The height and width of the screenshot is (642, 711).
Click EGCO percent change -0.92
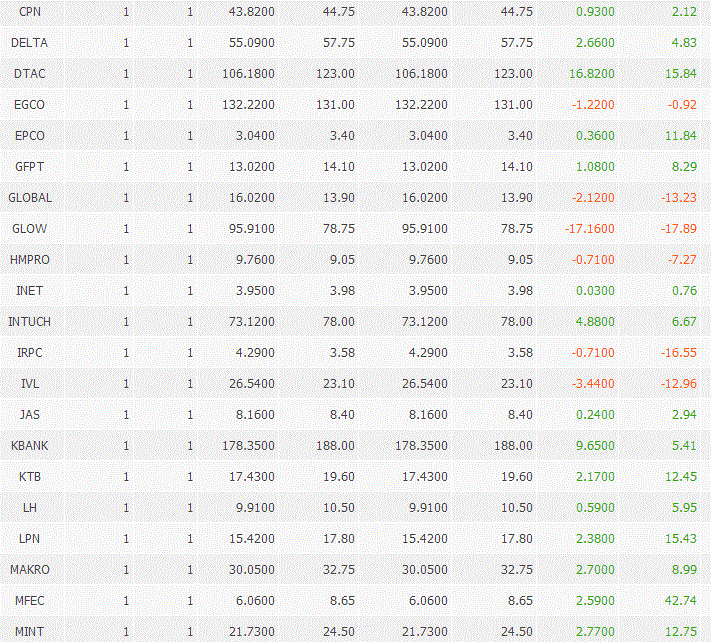coord(682,105)
